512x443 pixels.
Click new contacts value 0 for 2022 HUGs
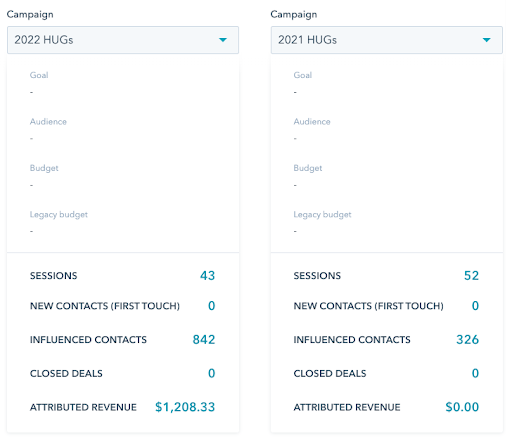[x=212, y=306]
